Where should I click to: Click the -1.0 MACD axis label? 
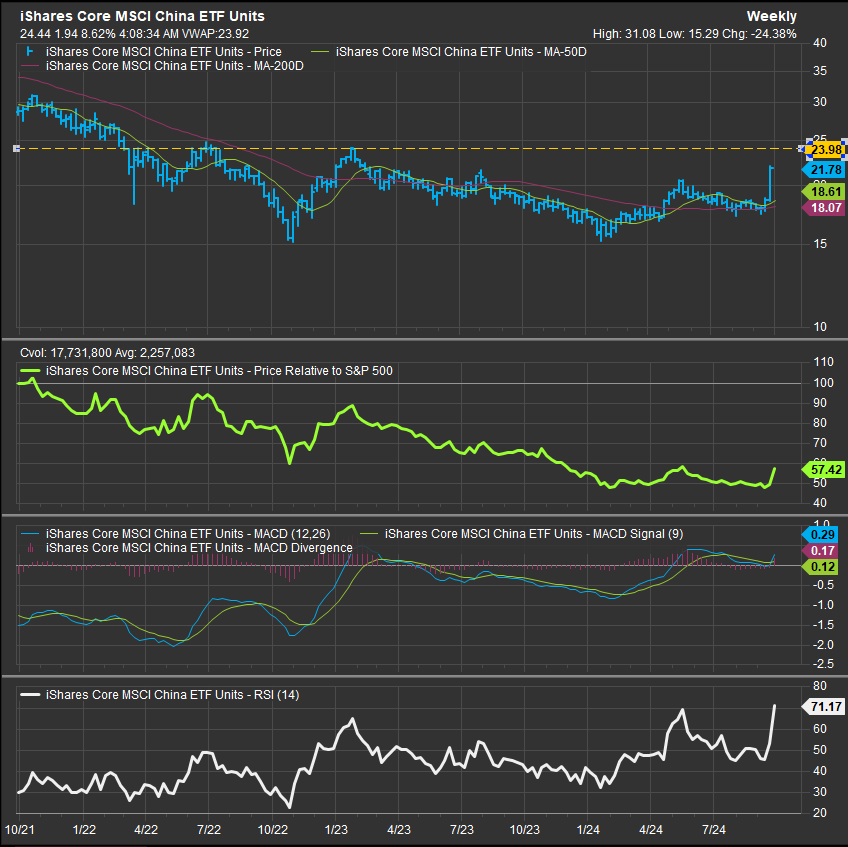pyautogui.click(x=823, y=605)
